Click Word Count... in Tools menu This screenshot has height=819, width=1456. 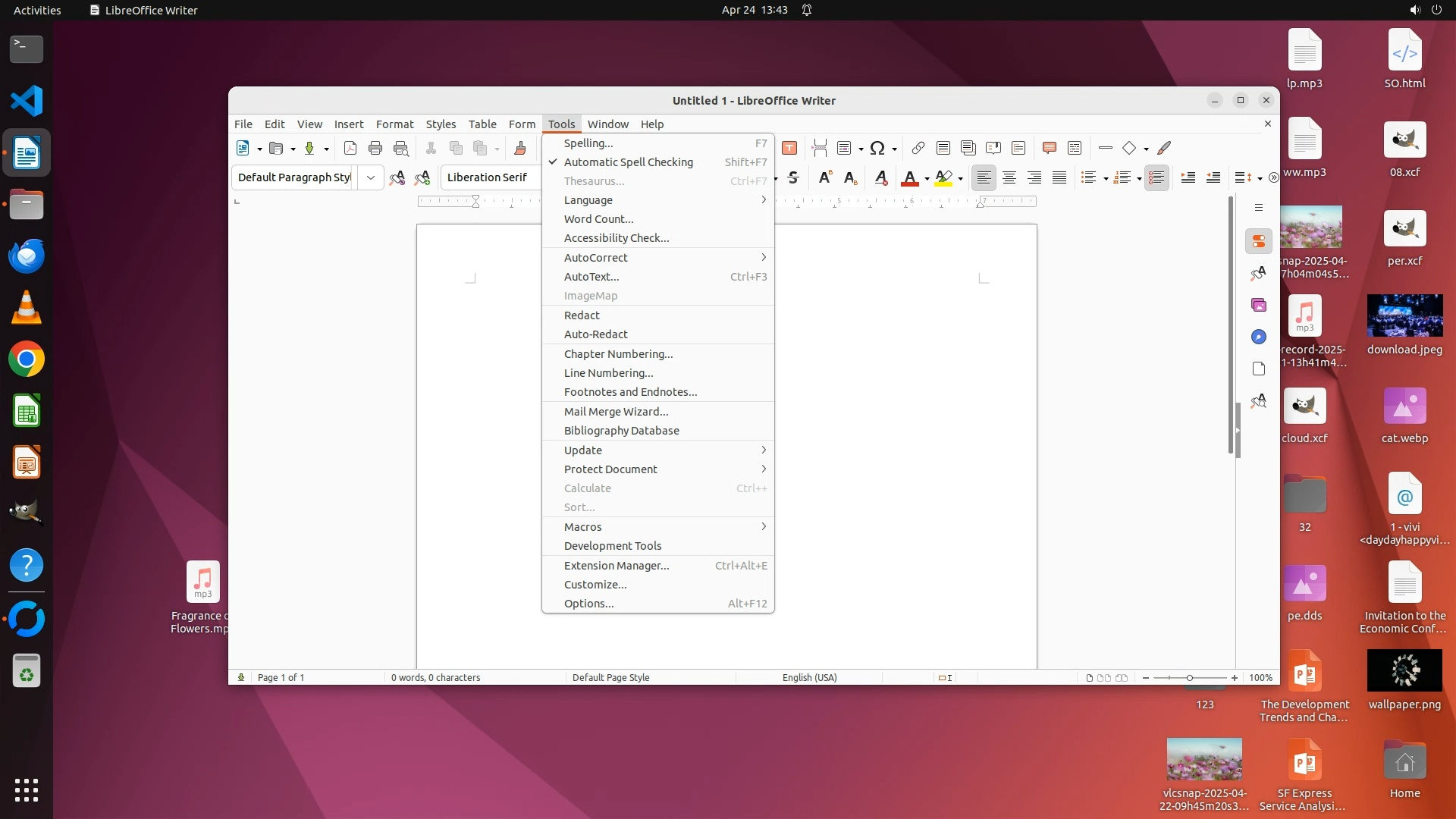[598, 219]
